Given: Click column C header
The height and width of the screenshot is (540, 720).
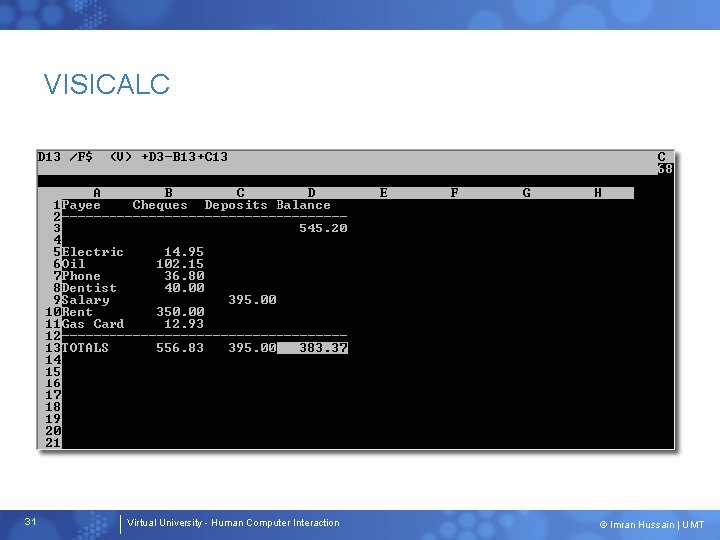Looking at the screenshot, I should tap(240, 193).
